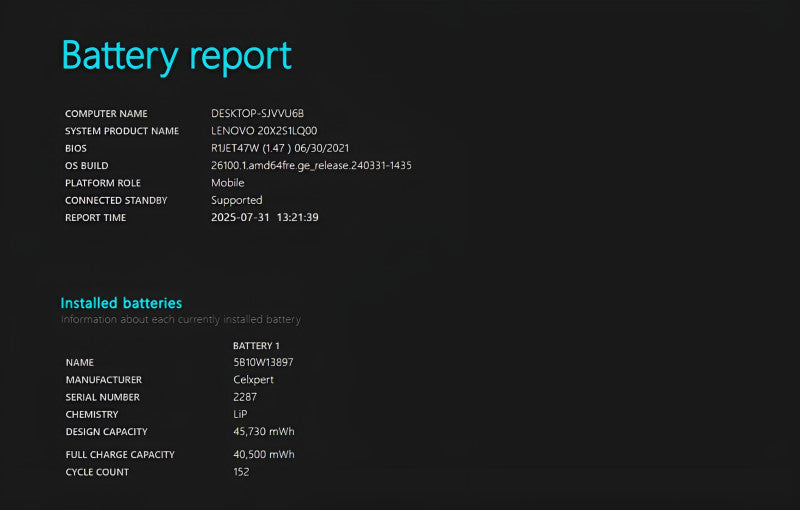Screen dimensions: 800x510
Task: Select the SERIAL NUMBER row label
Action: coord(103,397)
